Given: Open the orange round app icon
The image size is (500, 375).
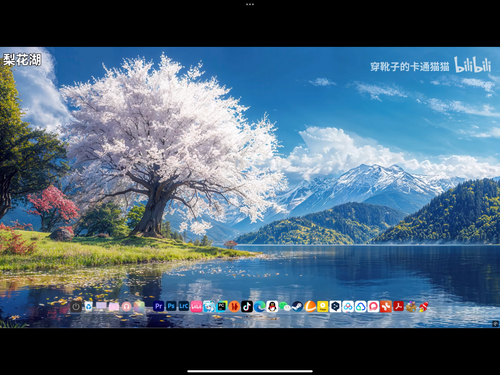Looking at the screenshot, I should (234, 306).
